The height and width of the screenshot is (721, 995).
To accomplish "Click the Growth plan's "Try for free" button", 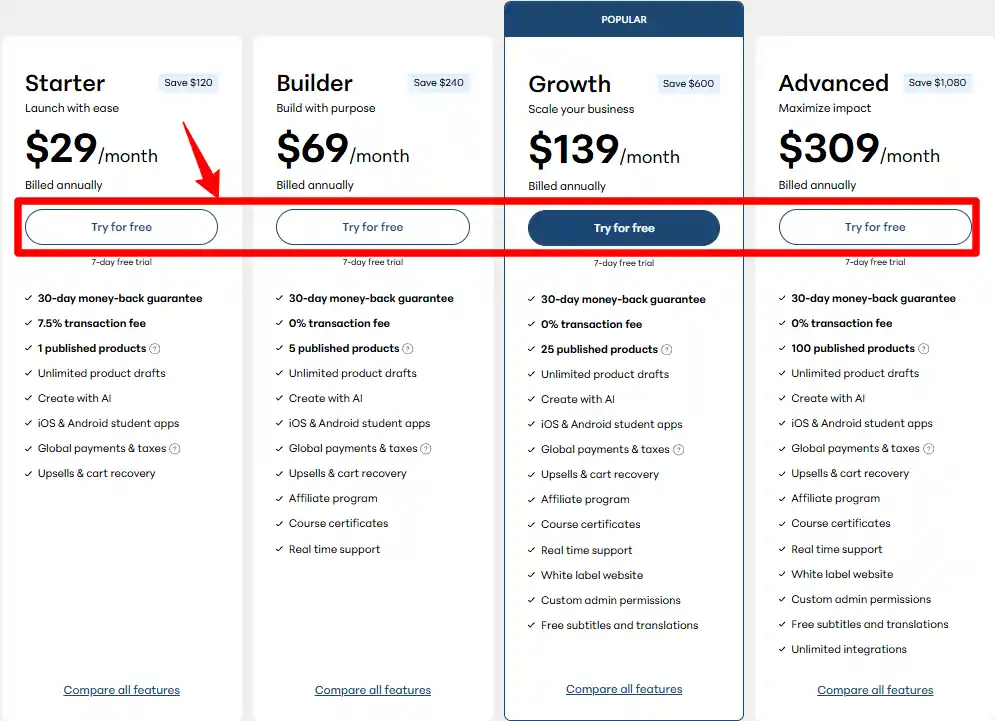I will [624, 228].
